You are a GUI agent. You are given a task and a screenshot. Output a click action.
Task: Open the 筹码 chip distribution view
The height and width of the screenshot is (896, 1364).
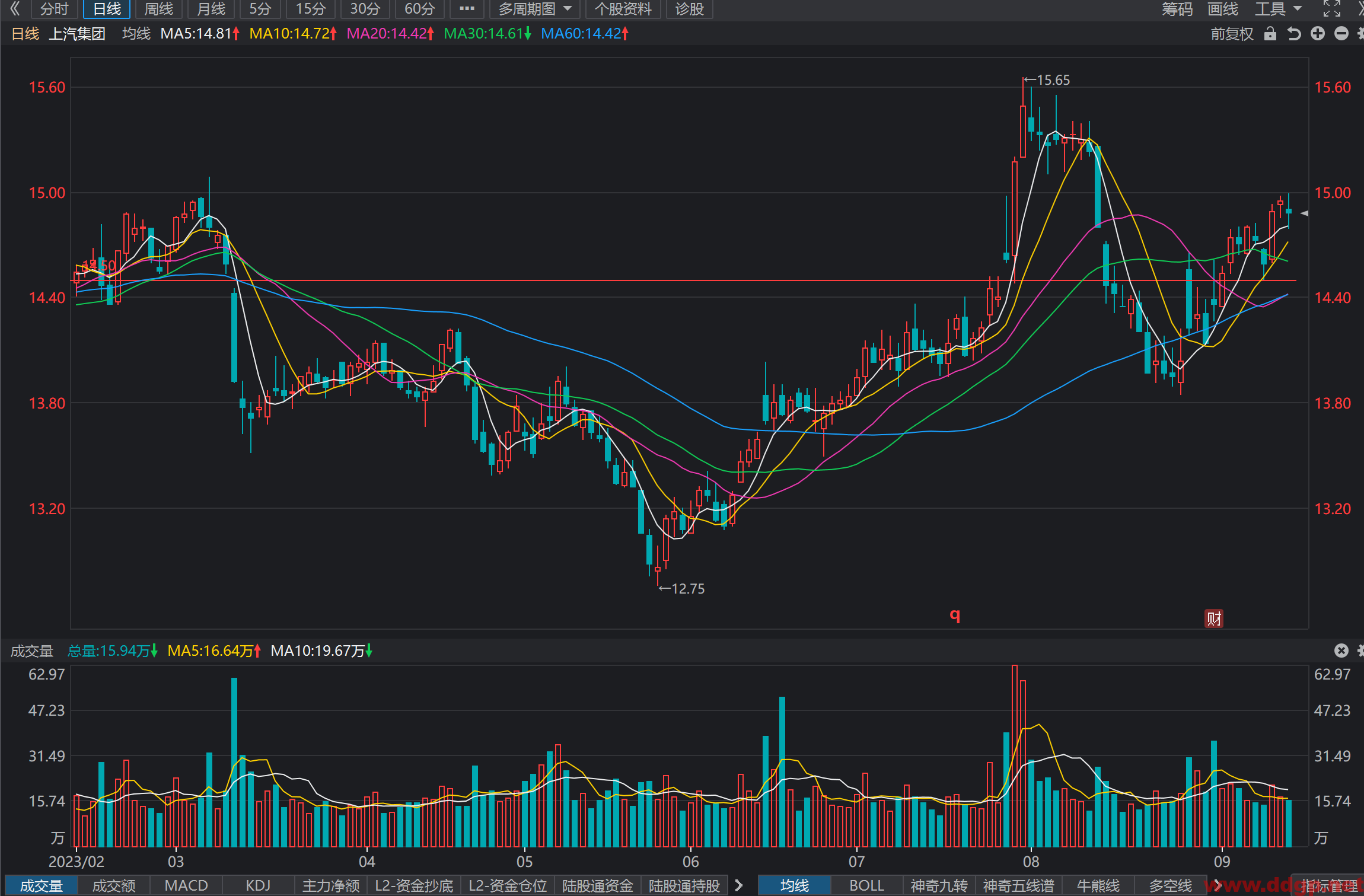pos(1177,9)
